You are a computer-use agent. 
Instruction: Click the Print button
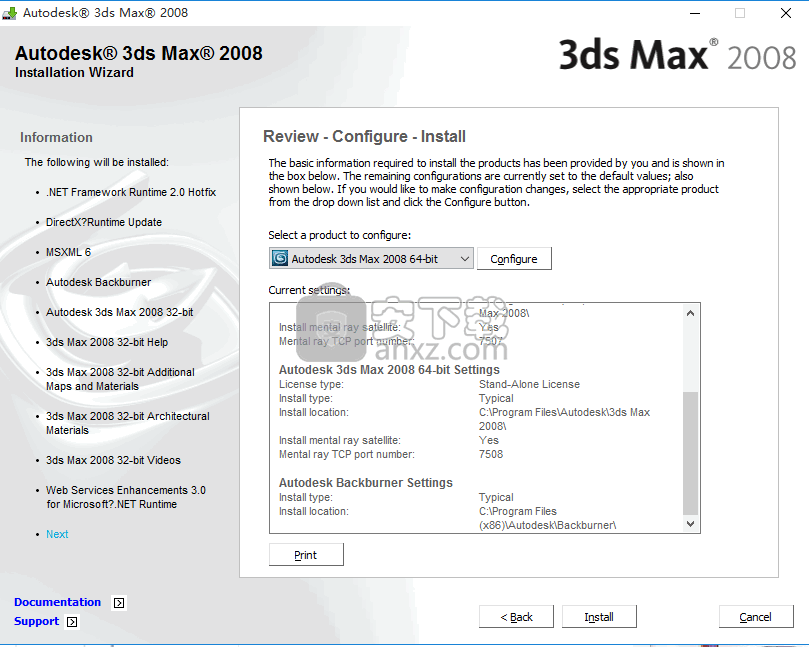click(x=306, y=555)
